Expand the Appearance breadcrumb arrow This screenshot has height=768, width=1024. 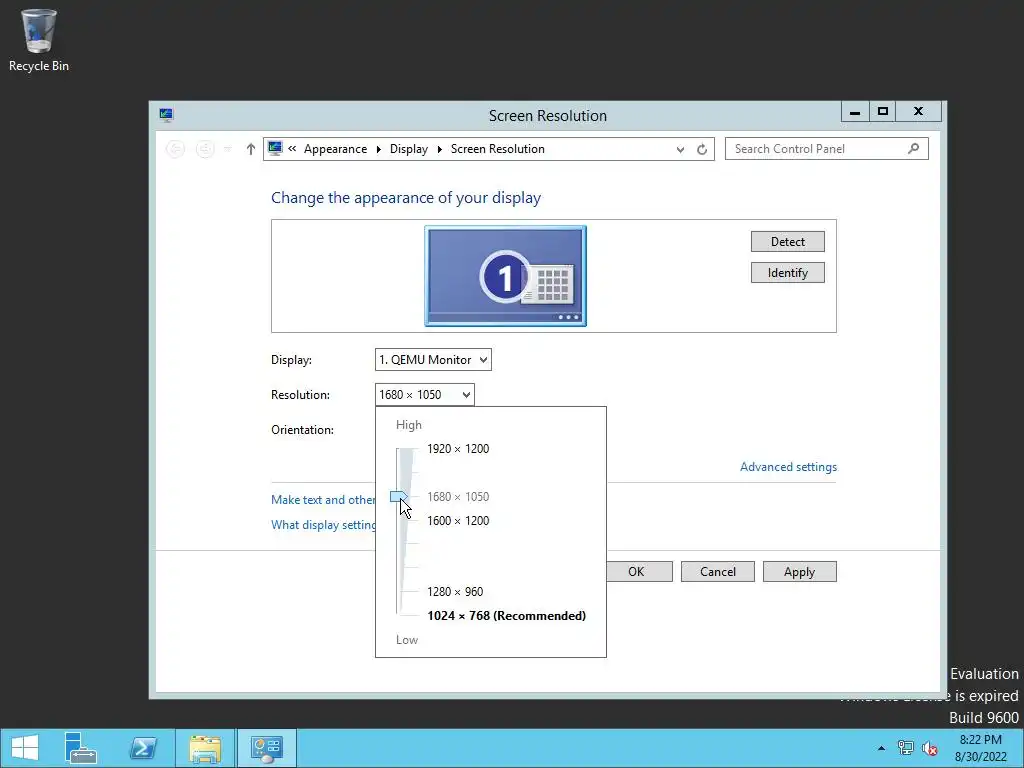tap(379, 150)
